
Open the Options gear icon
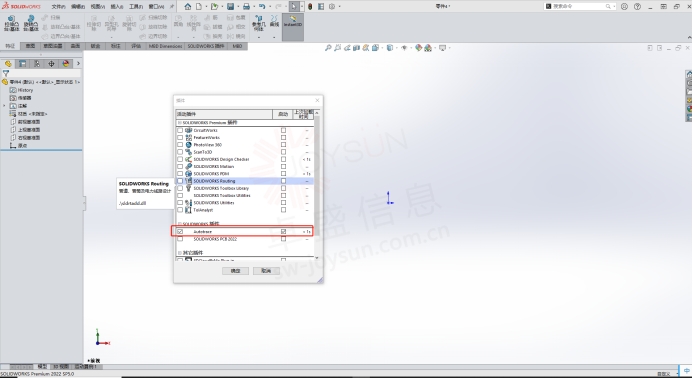coord(332,7)
